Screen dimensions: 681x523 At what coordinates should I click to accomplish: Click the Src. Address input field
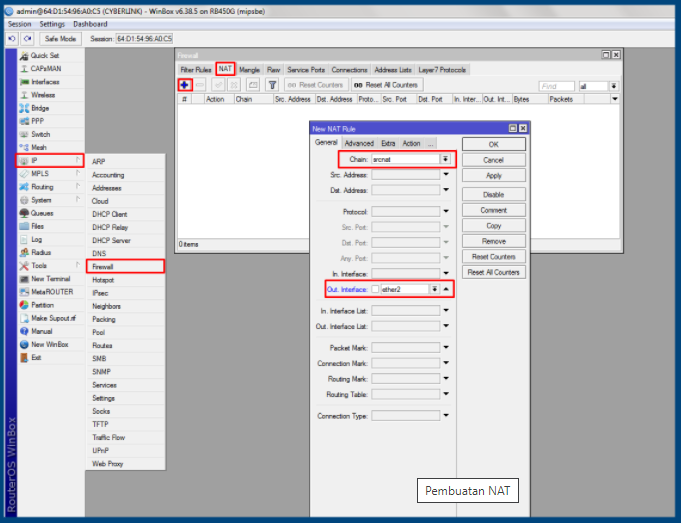coord(406,175)
